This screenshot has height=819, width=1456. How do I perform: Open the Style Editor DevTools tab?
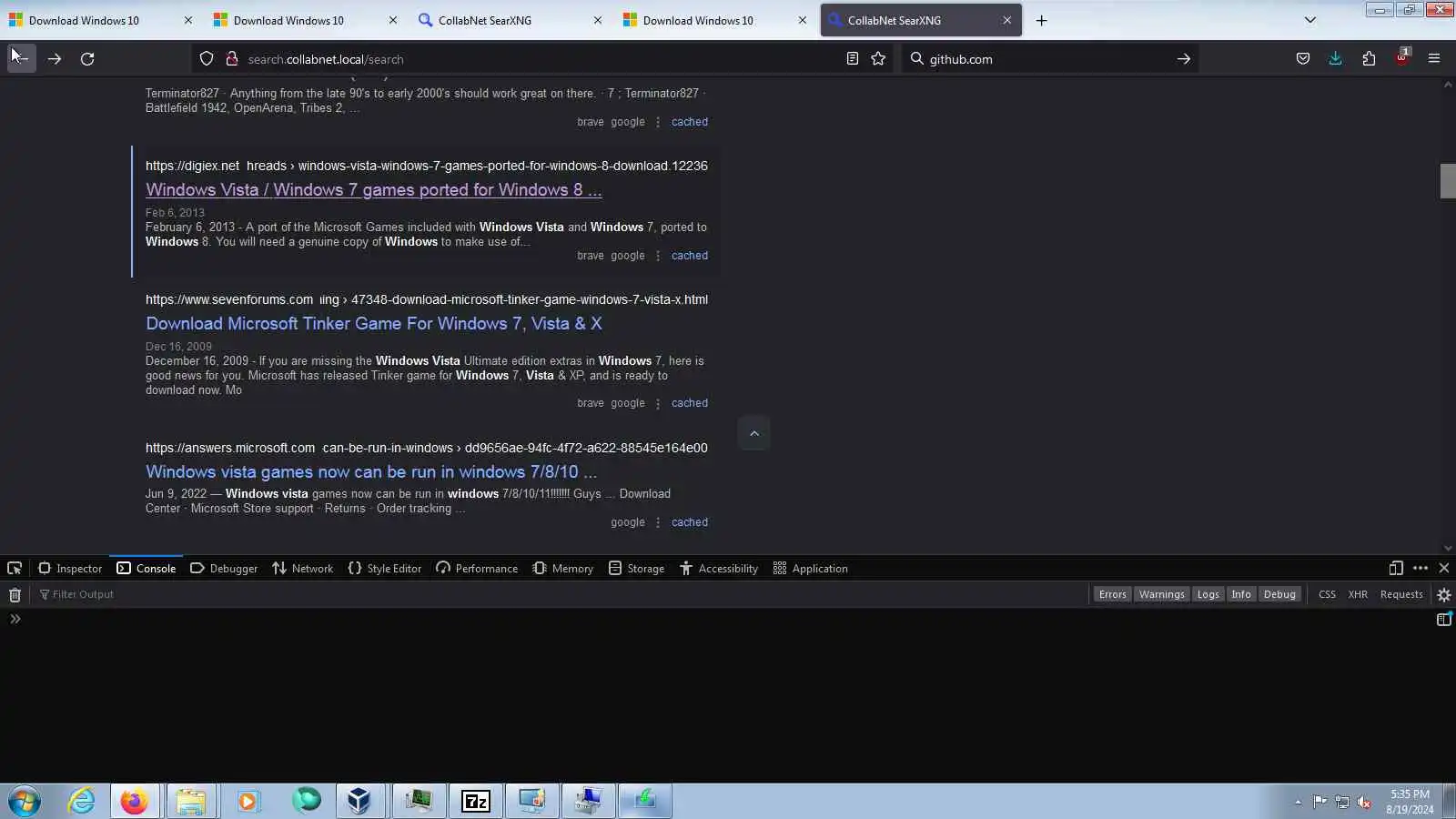[385, 569]
